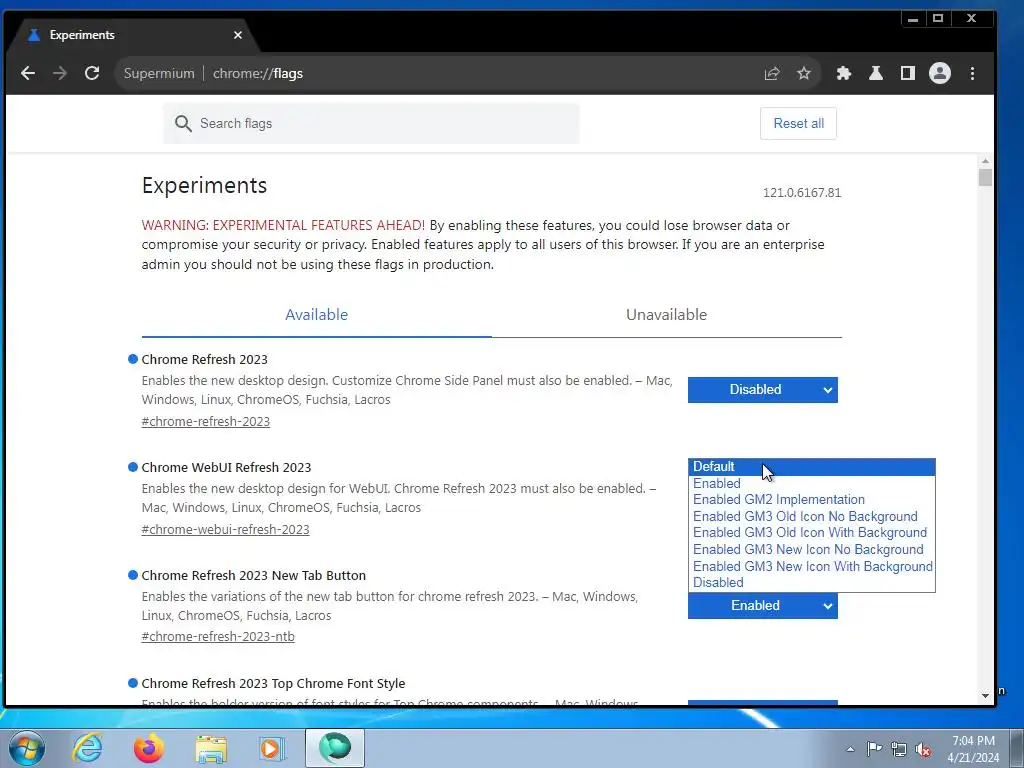Choose Enabled option in dropdown list
The height and width of the screenshot is (768, 1024).
(x=812, y=484)
